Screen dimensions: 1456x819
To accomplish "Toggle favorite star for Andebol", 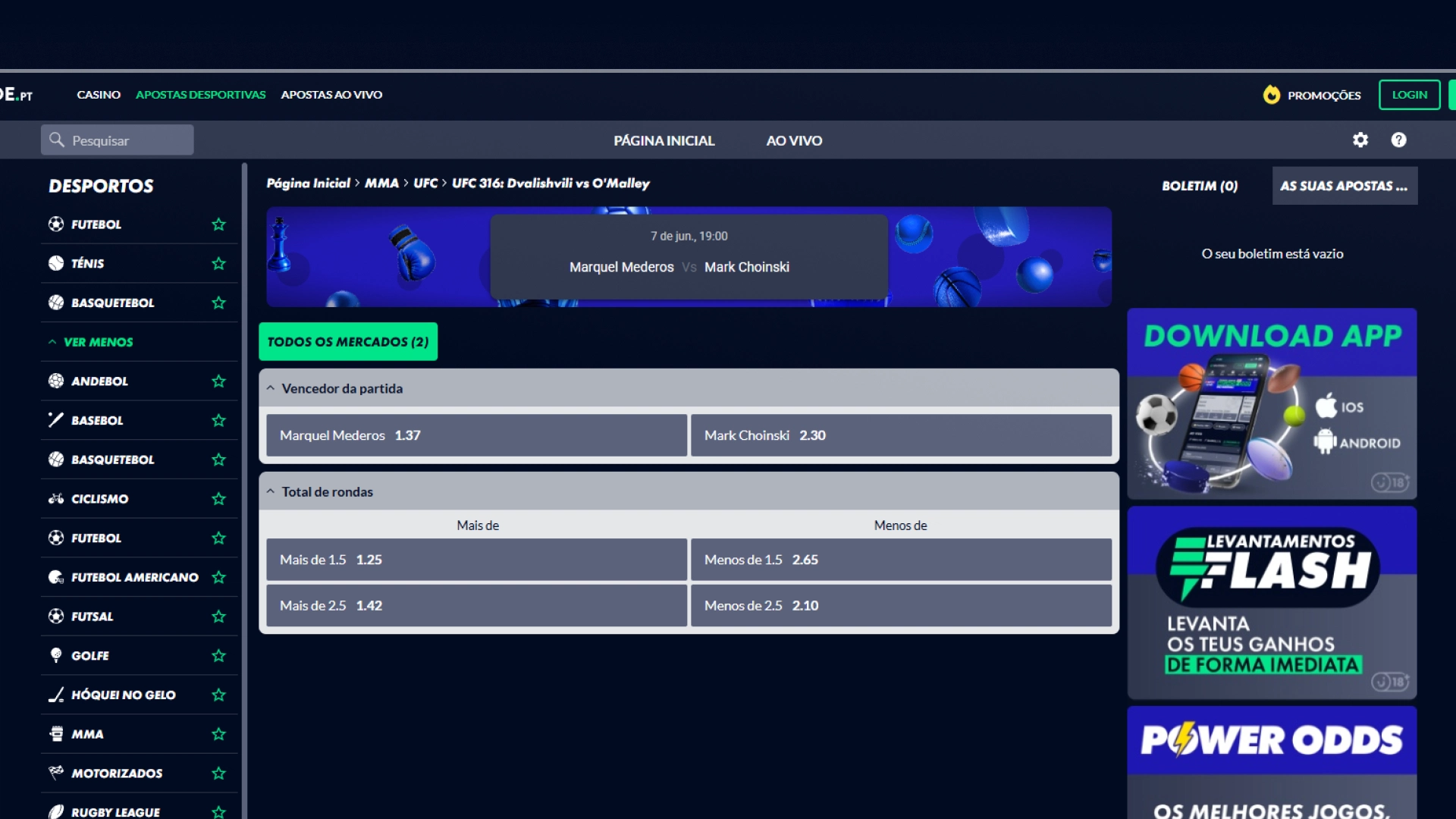I will tap(218, 381).
